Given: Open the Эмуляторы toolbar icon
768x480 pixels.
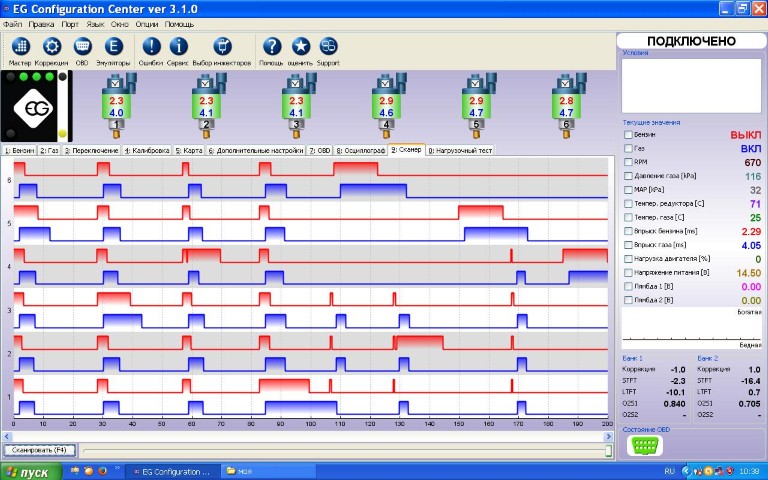Looking at the screenshot, I should pos(112,46).
